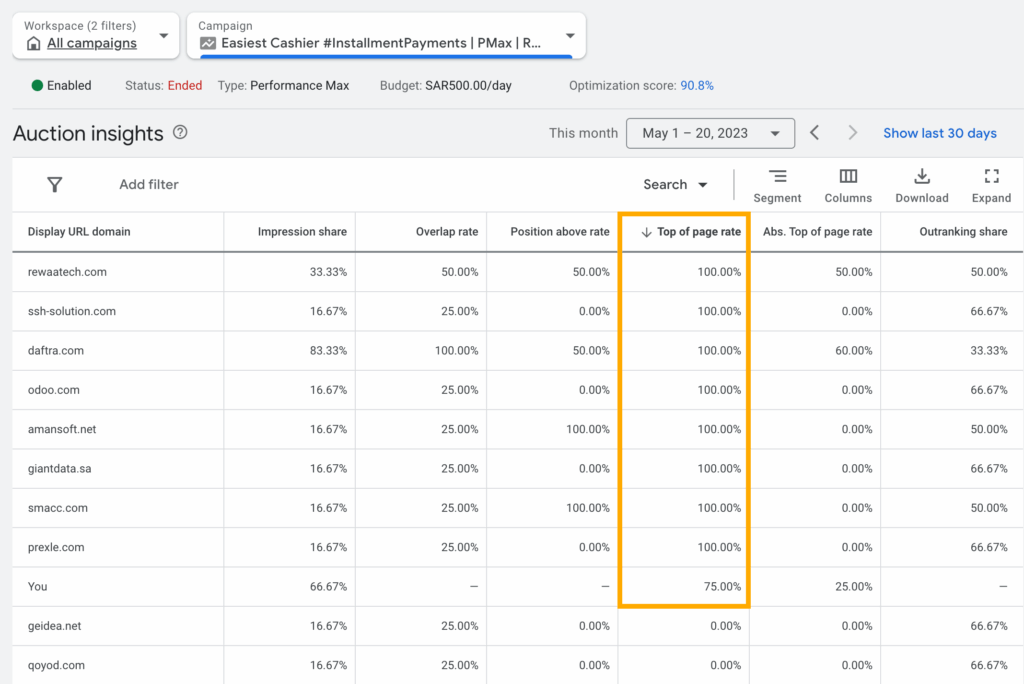Viewport: 1024px width, 684px height.
Task: Open the Search type dropdown
Action: 675,185
